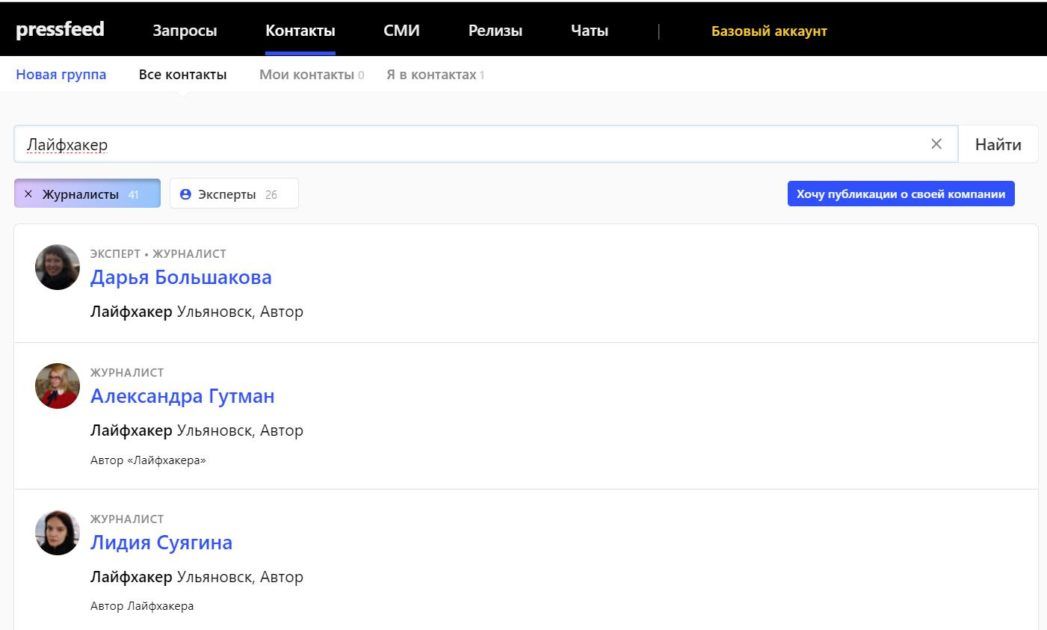This screenshot has height=630, width=1047.
Task: Toggle the Эксперты filter chip
Action: coord(233,194)
